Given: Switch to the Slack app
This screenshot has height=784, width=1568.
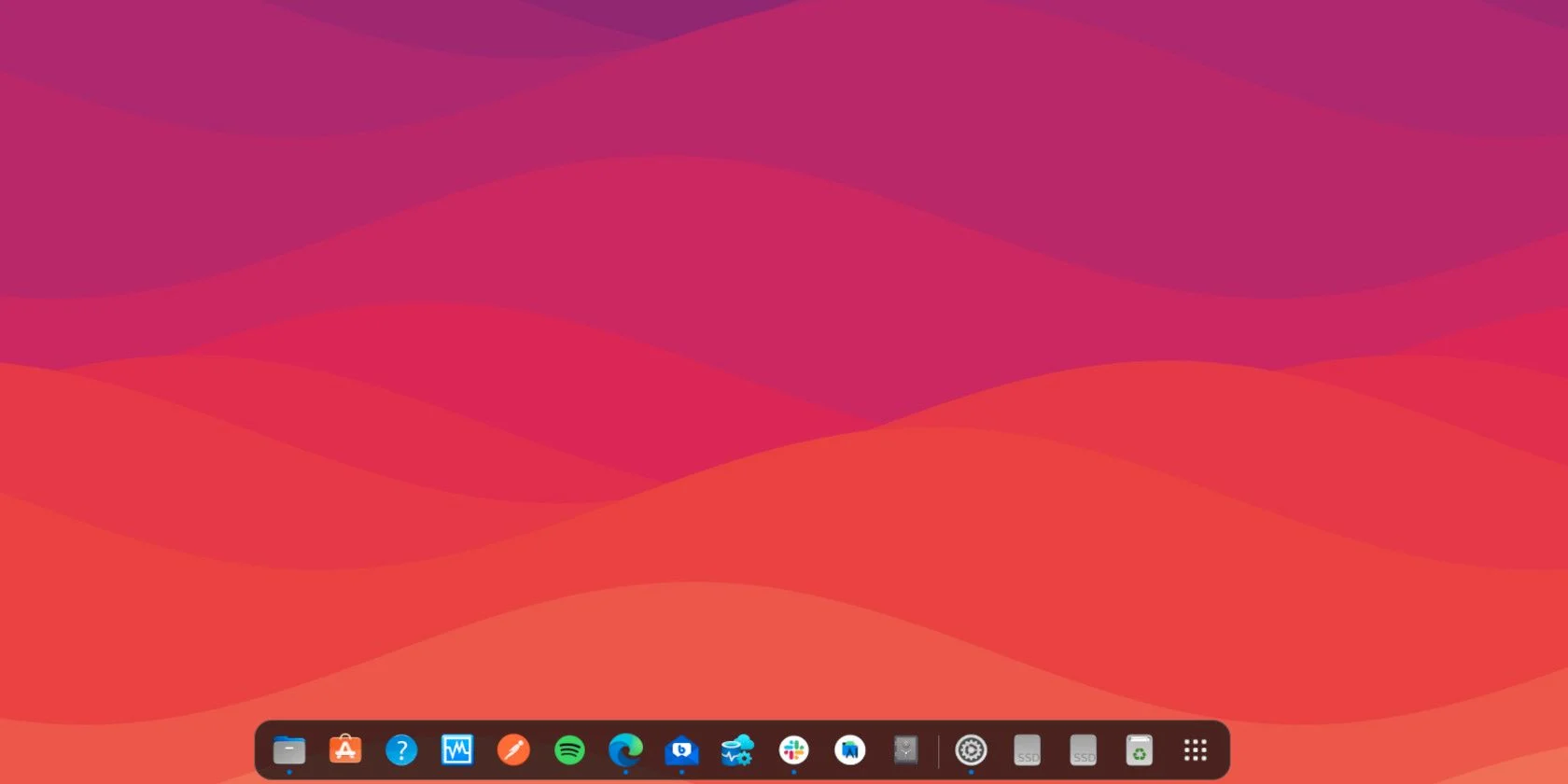Looking at the screenshot, I should (x=793, y=749).
